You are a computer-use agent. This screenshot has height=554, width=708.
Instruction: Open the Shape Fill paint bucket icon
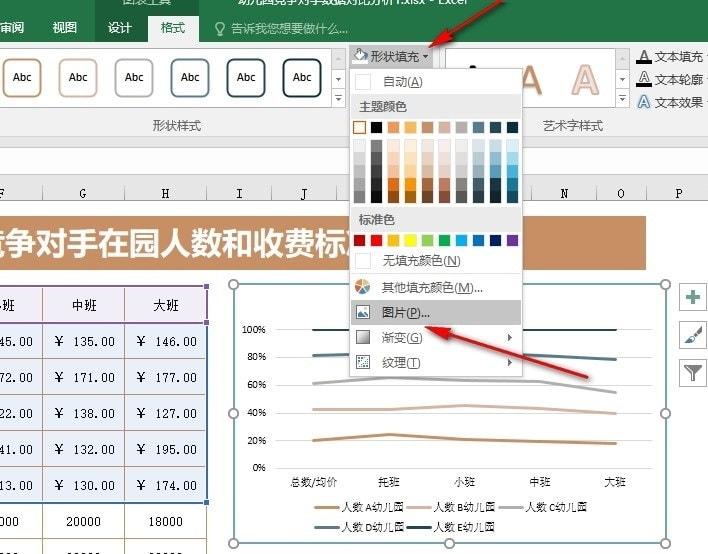pyautogui.click(x=360, y=56)
